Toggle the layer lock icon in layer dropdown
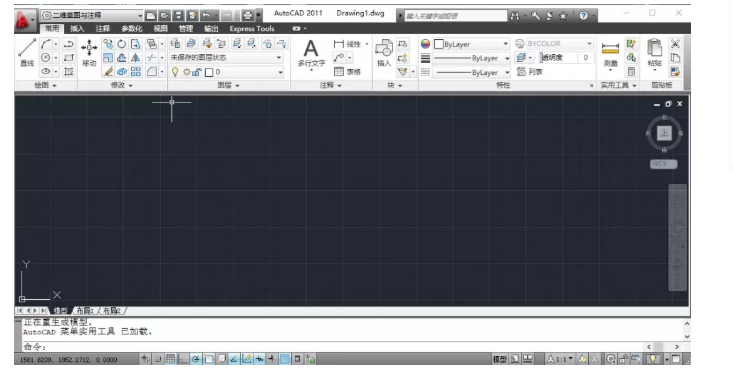Screen dimensions: 733x382 click(197, 72)
